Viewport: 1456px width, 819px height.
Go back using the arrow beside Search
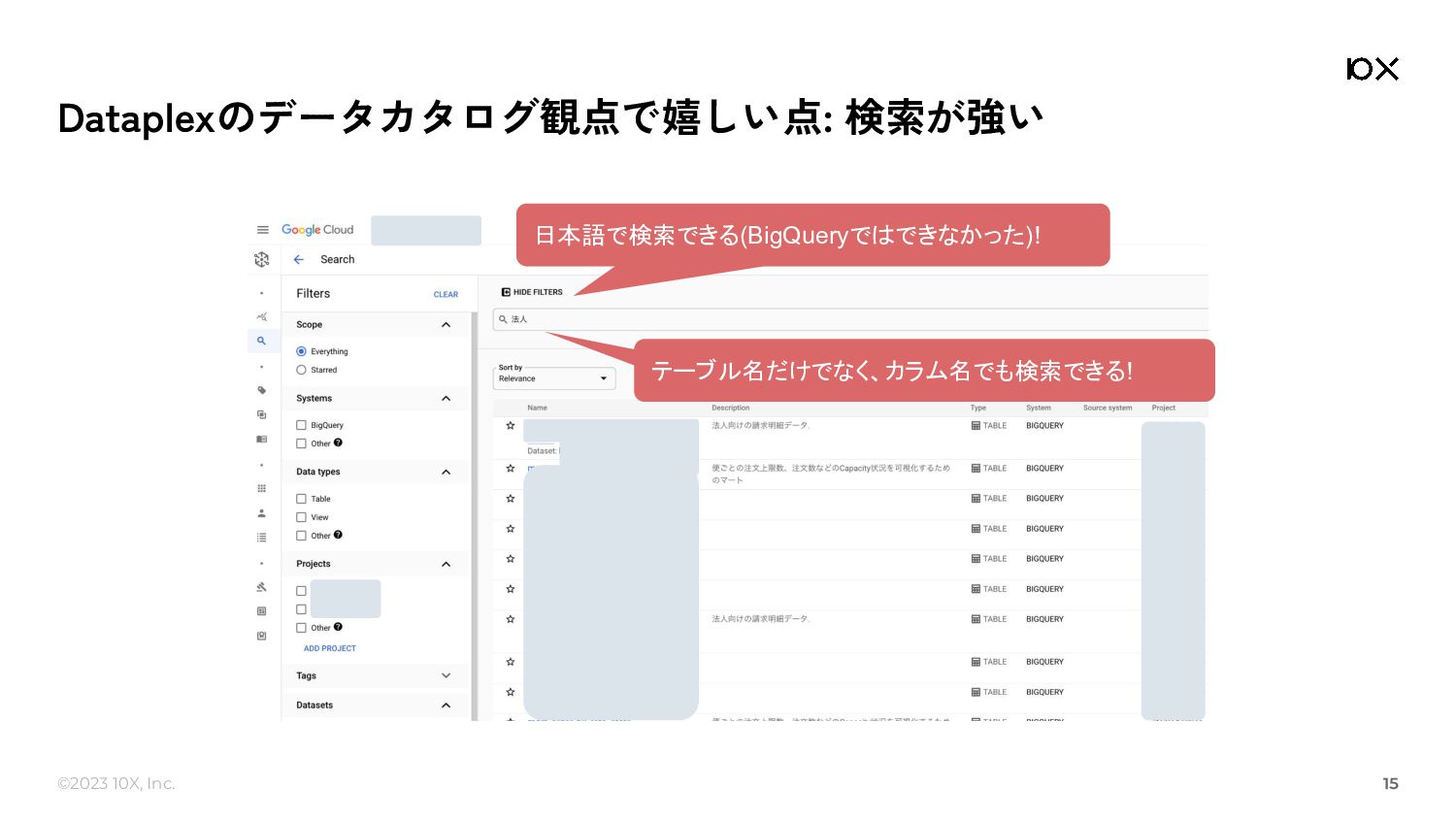[299, 260]
